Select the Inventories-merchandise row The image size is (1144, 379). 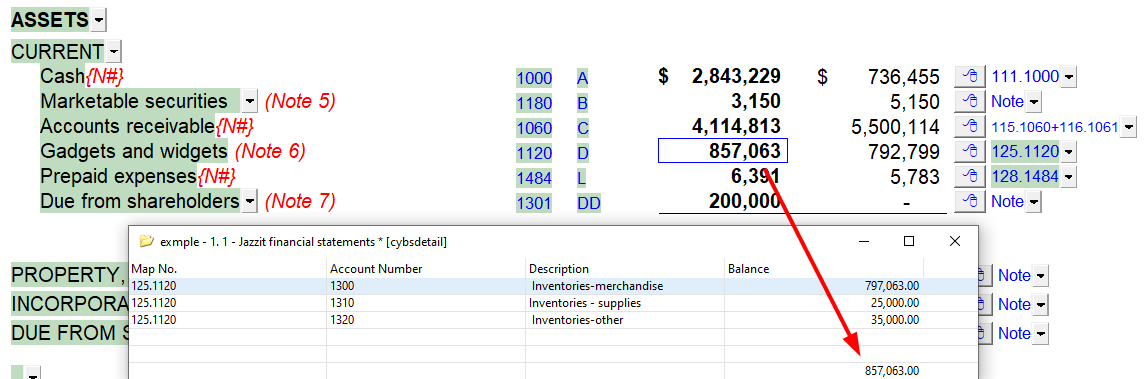tap(552, 286)
